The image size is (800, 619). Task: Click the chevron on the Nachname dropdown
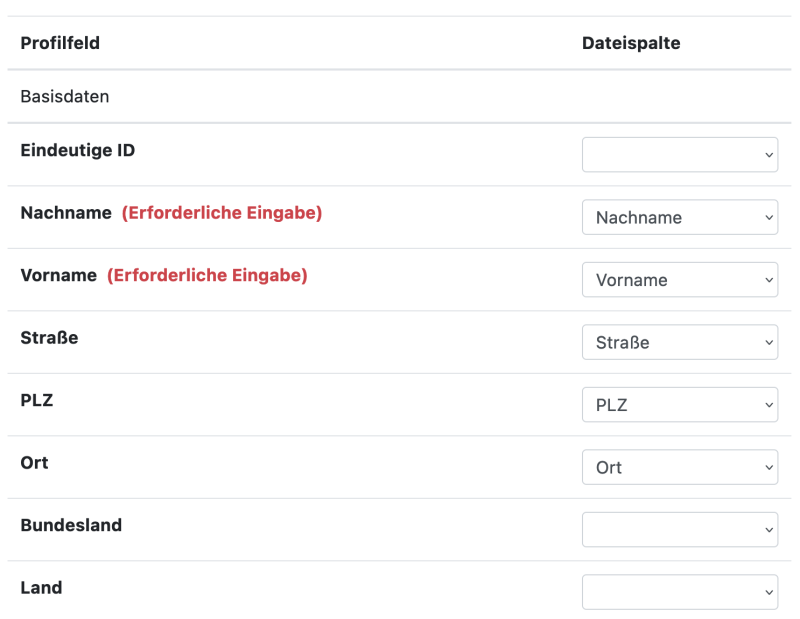767,217
